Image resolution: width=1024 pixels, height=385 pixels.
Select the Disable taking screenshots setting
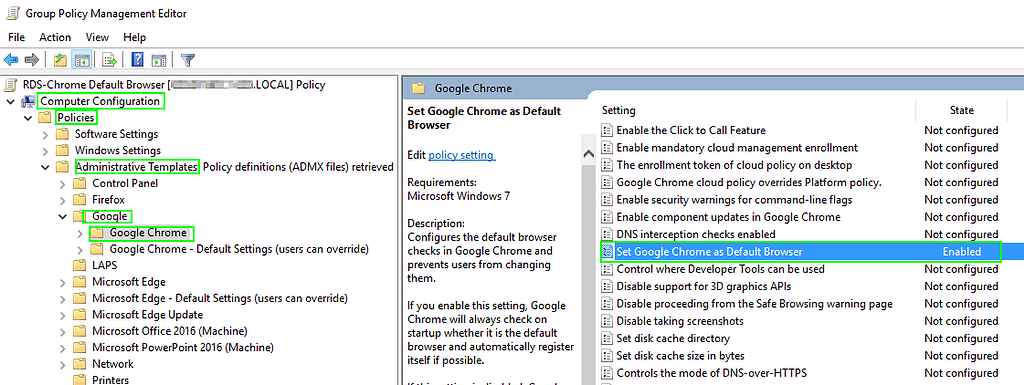pos(680,321)
